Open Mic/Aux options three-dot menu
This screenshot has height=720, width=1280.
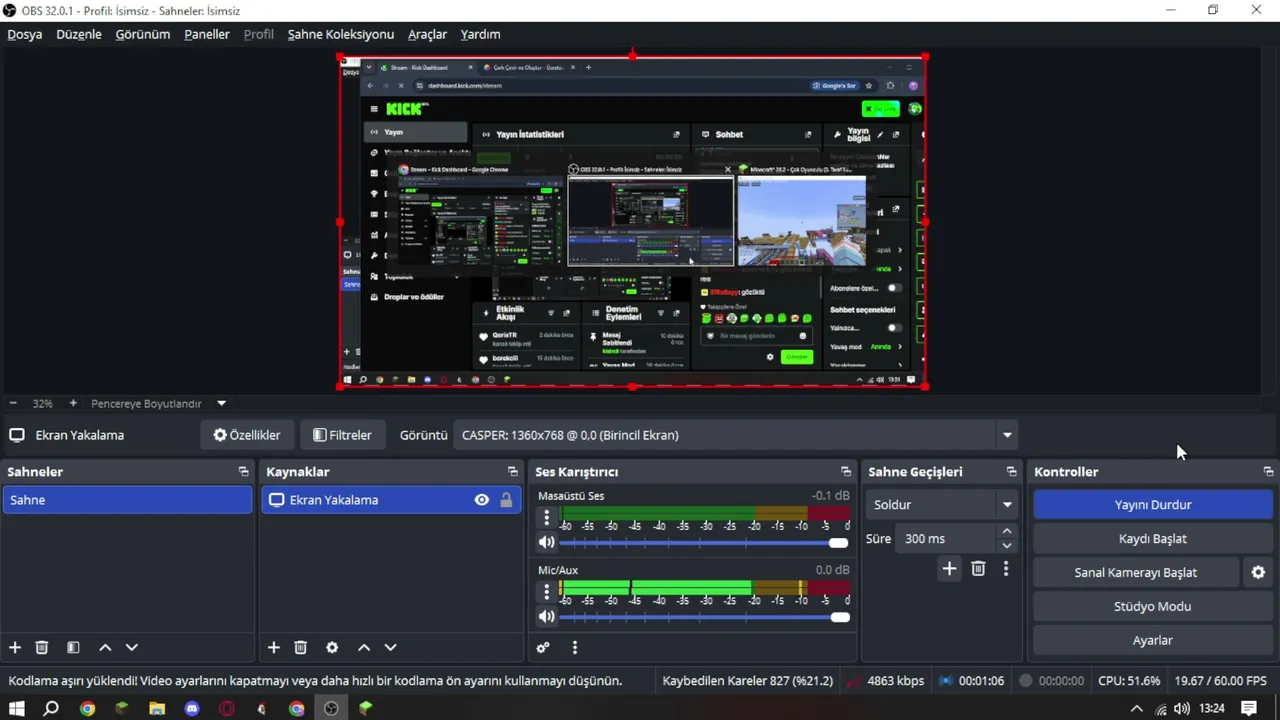tap(546, 592)
